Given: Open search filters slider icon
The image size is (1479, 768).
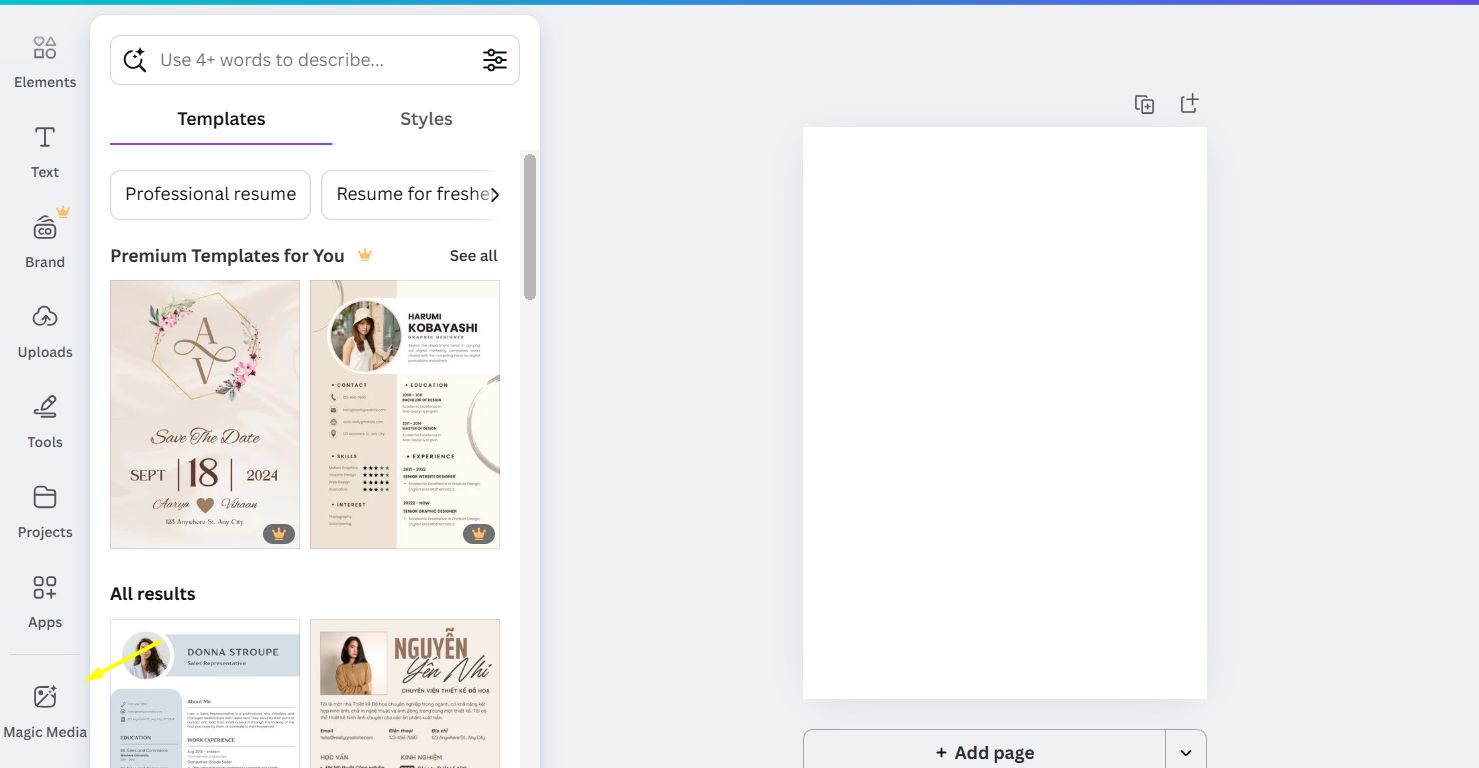Looking at the screenshot, I should click(495, 60).
